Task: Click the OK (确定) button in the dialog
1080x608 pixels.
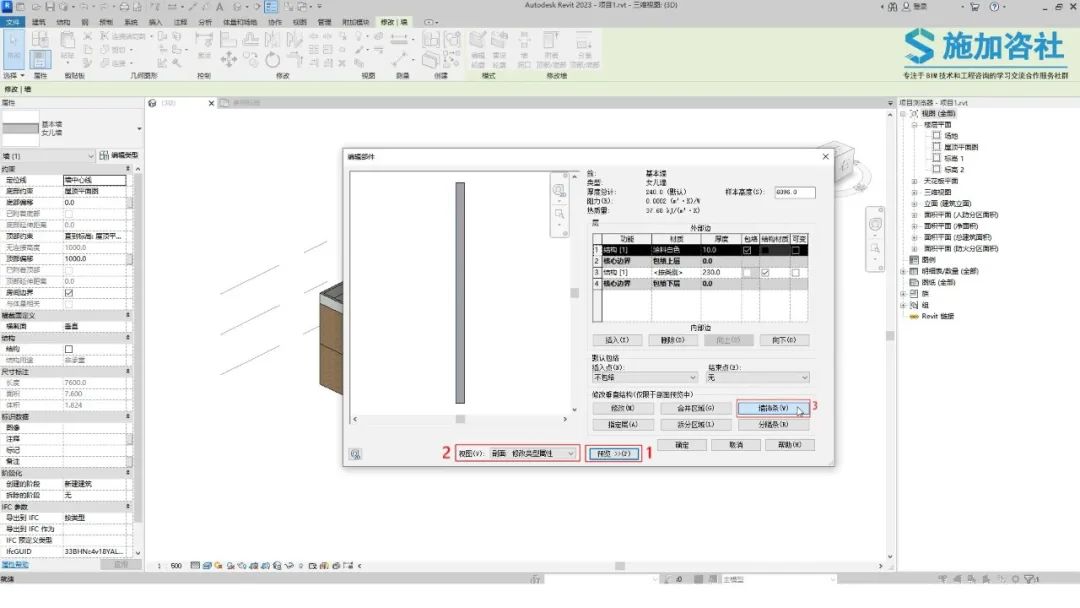Action: (682, 445)
